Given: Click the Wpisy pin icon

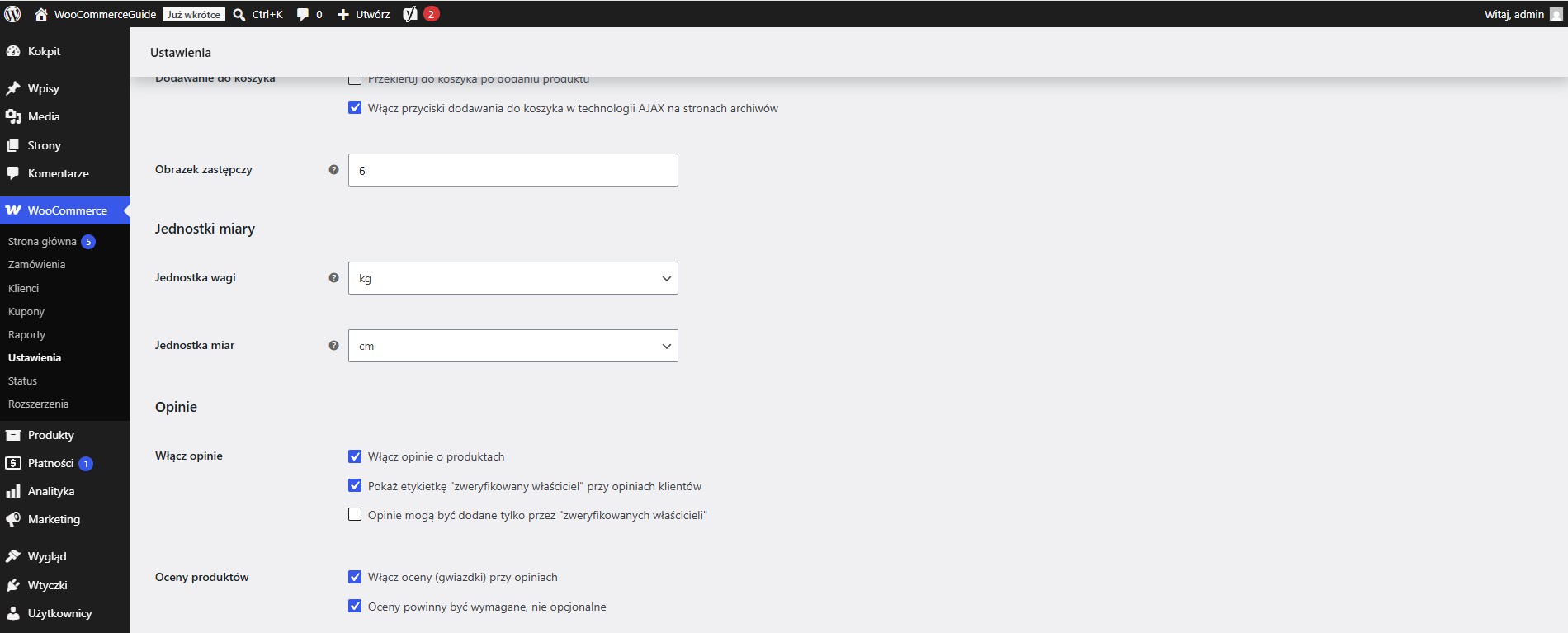Looking at the screenshot, I should [12, 88].
